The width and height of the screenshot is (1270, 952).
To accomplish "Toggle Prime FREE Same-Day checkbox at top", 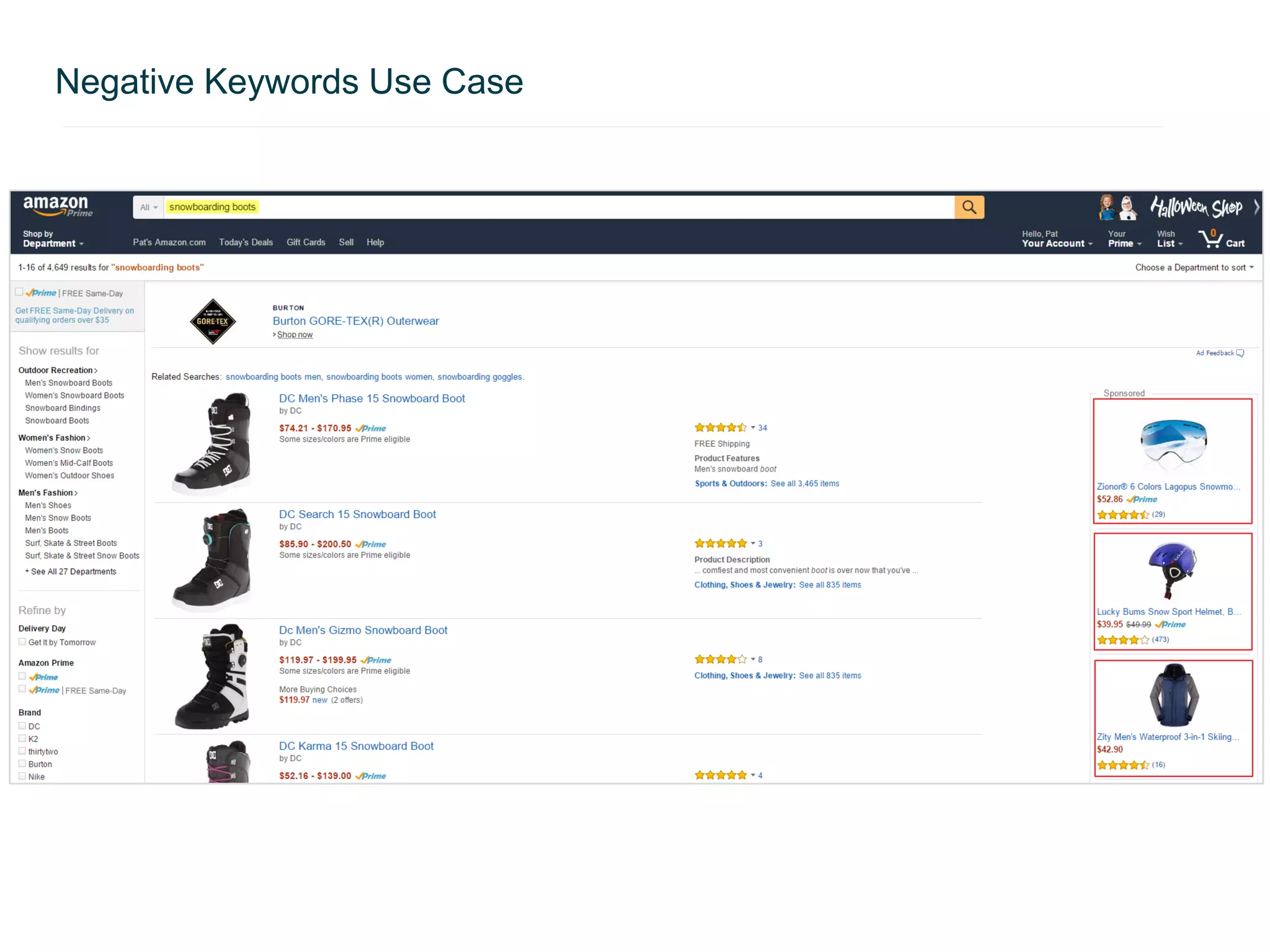I will [19, 293].
